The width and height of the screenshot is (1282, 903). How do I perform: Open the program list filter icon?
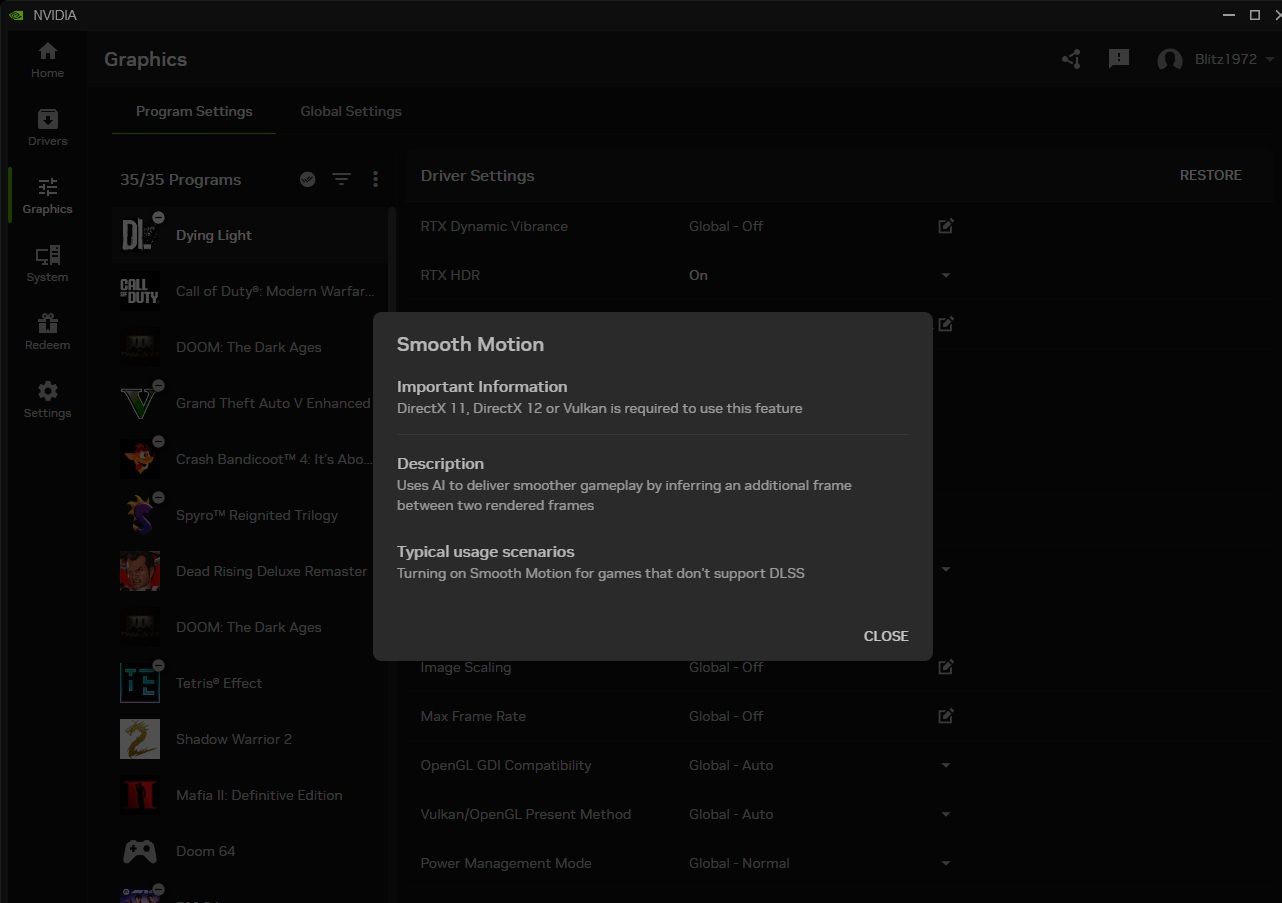pyautogui.click(x=341, y=179)
